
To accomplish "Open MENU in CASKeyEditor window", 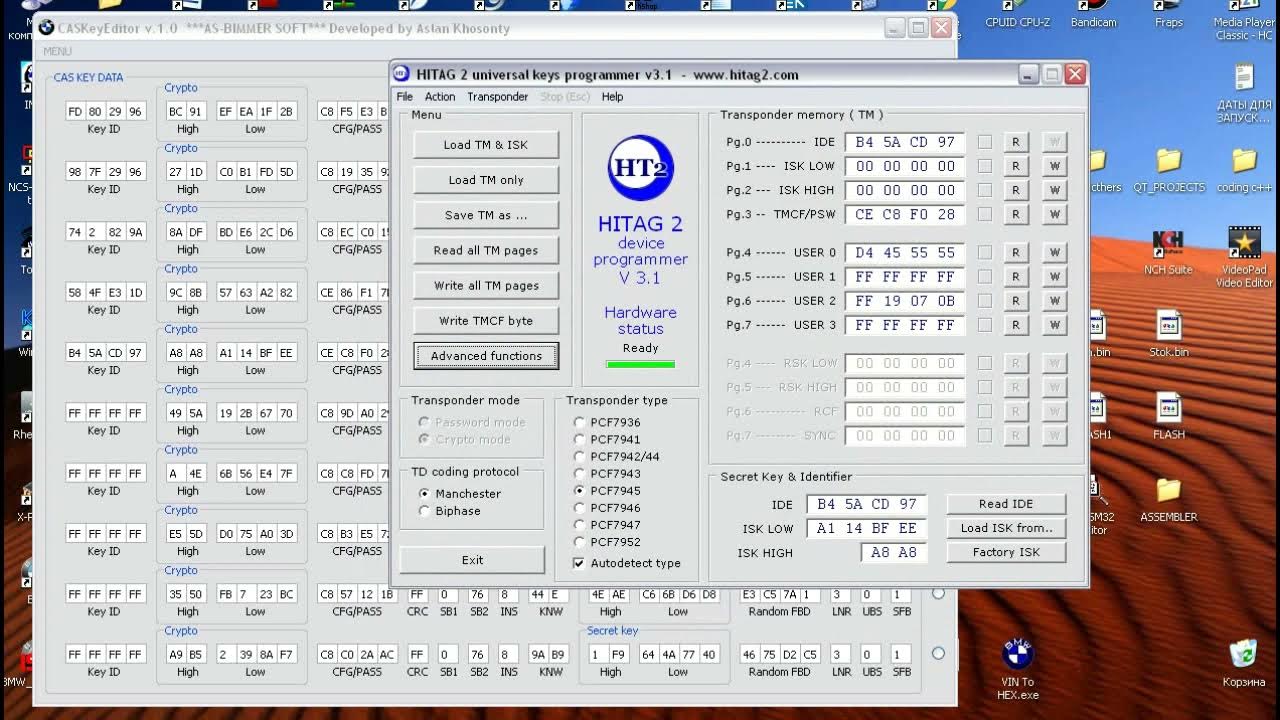I will pos(57,51).
